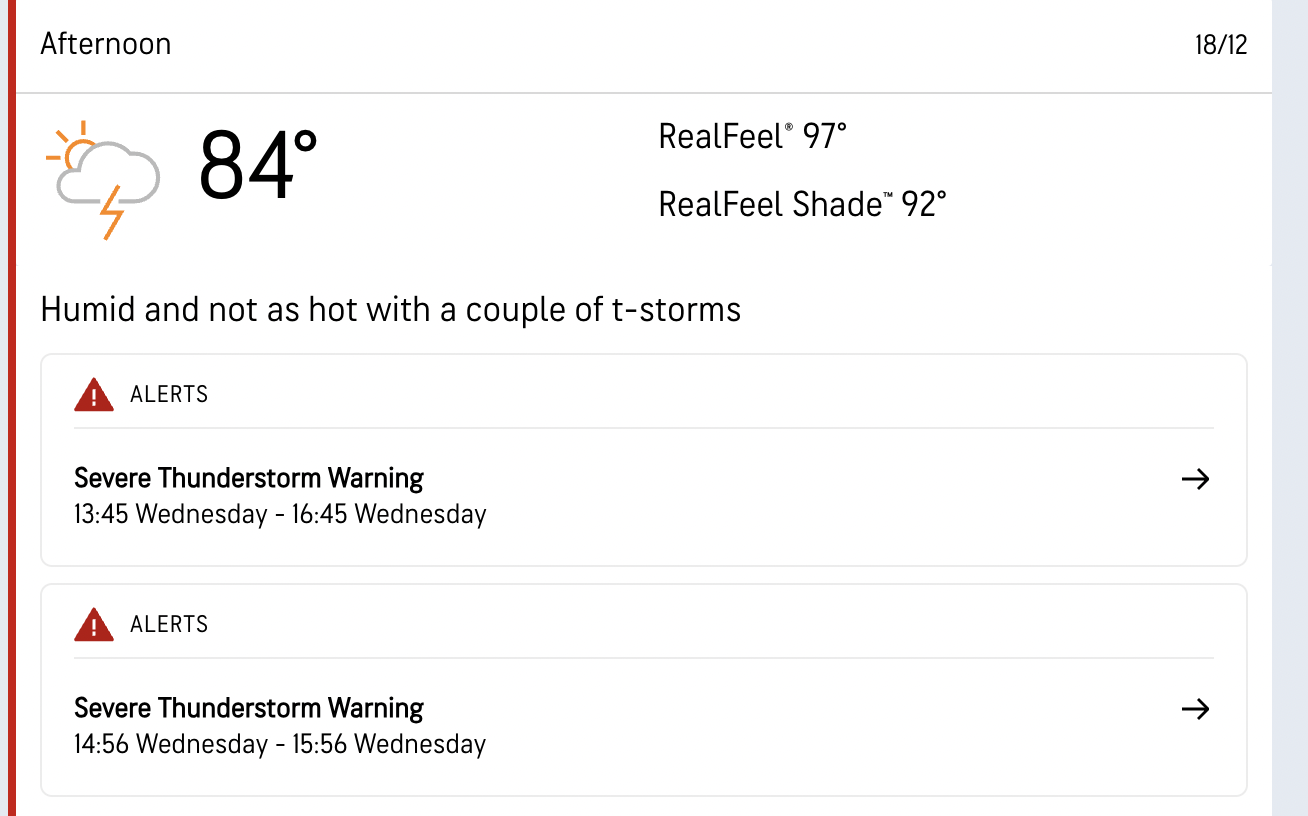Click the 84° temperature reading

pyautogui.click(x=258, y=166)
